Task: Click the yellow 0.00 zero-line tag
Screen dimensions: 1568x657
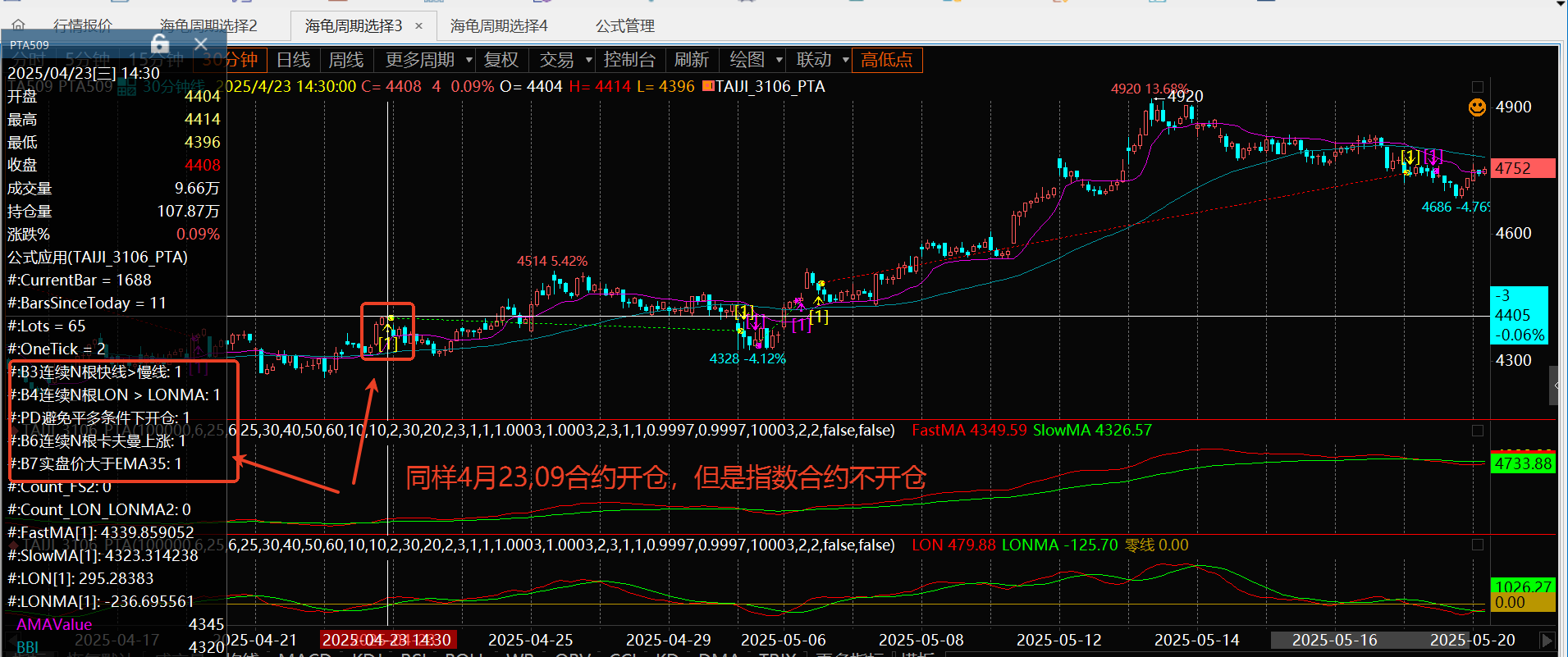Action: point(1523,603)
